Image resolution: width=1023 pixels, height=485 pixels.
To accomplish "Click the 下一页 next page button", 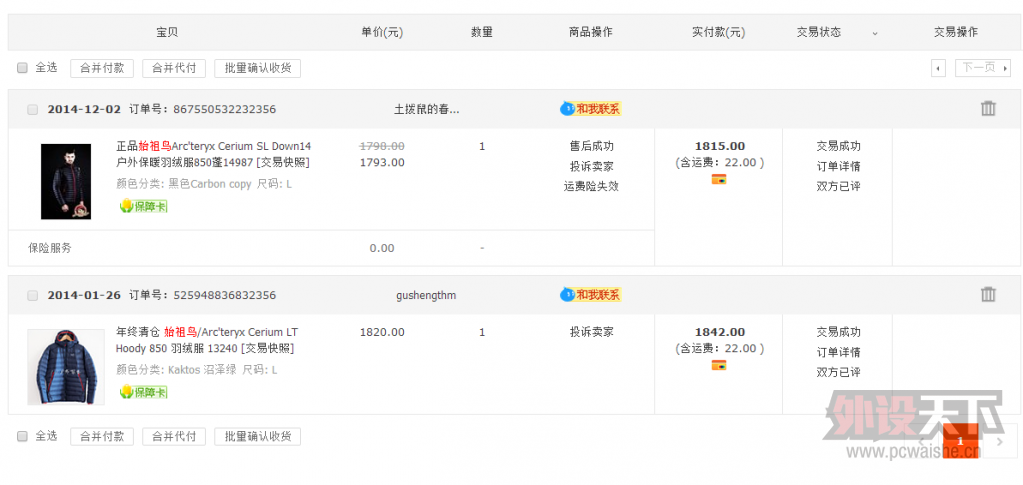I will 983,68.
